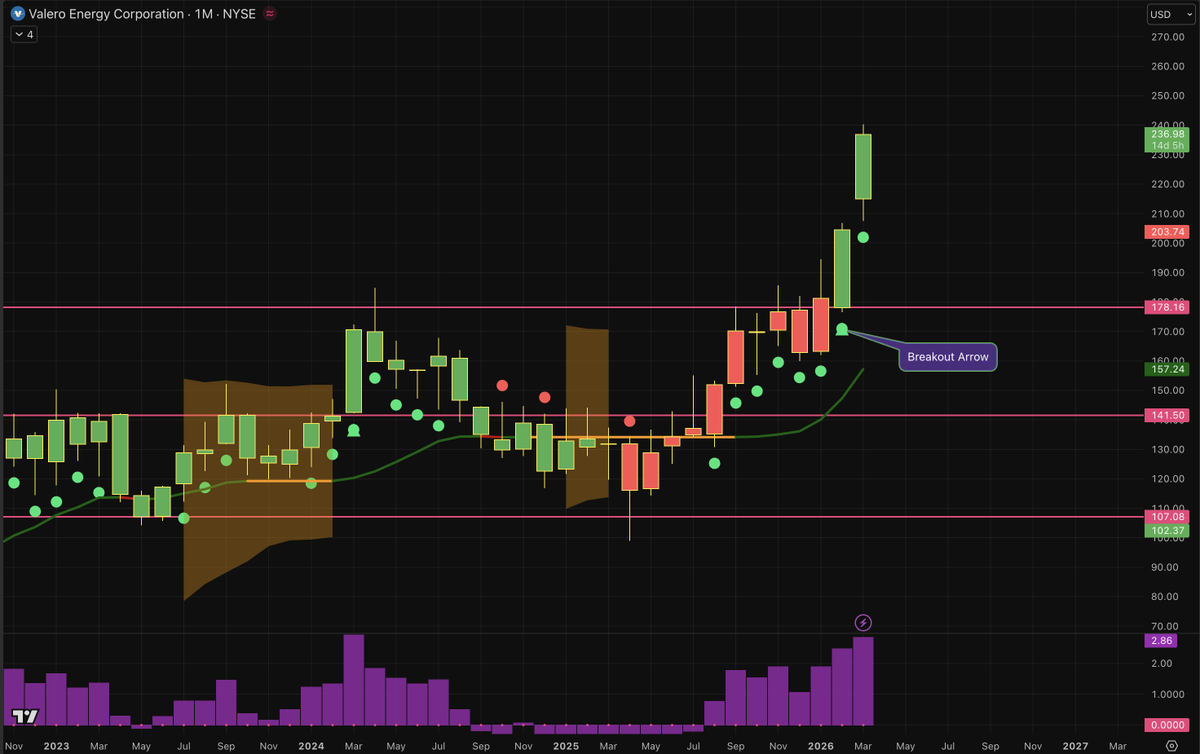Viewport: 1200px width, 754px height.
Task: Select the Breakout Arrow callout label
Action: point(948,357)
